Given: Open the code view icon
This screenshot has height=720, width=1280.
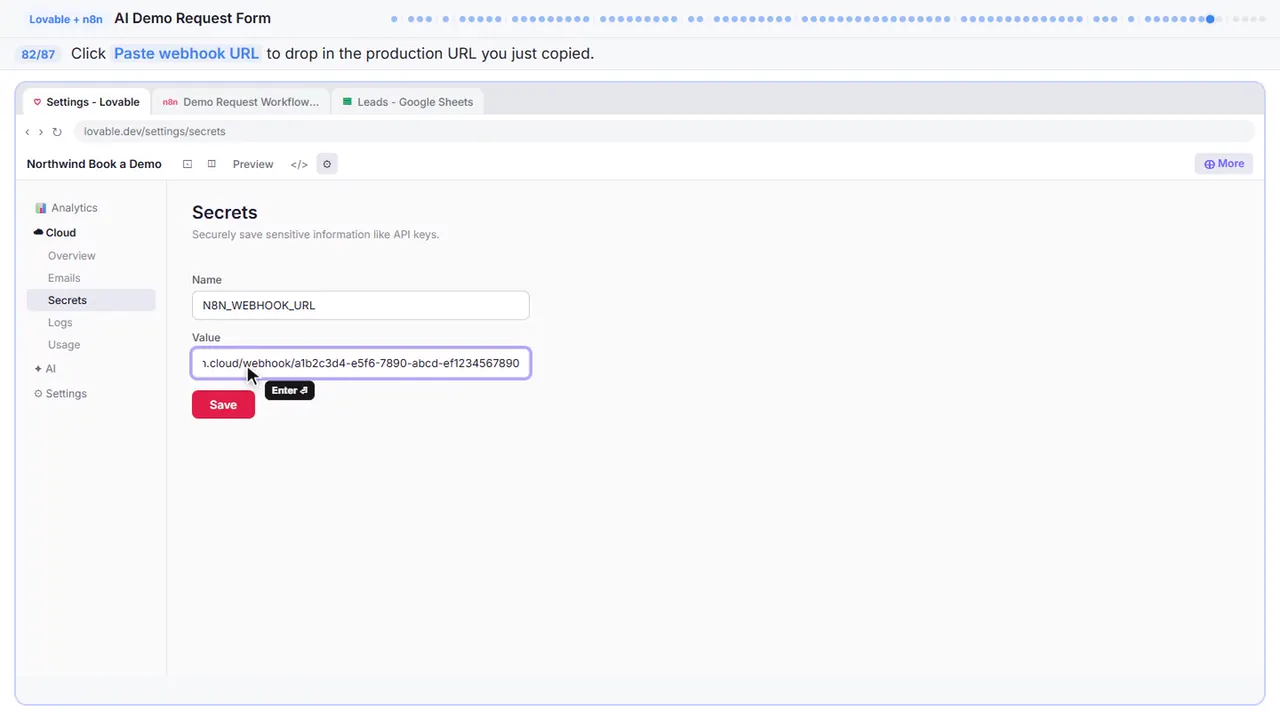Looking at the screenshot, I should [x=299, y=164].
